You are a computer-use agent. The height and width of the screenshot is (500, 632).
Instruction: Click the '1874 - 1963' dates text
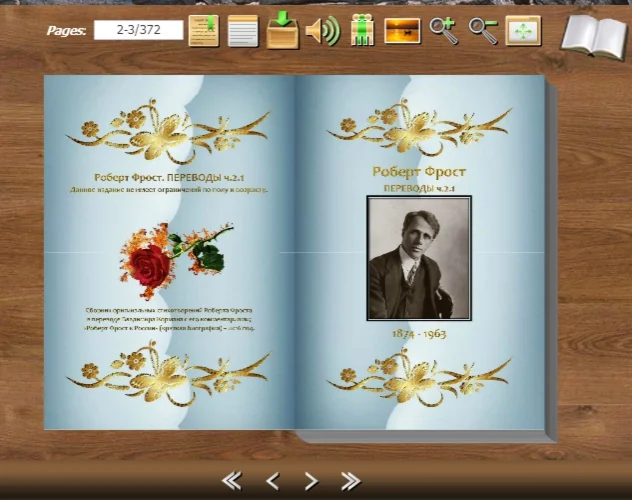click(419, 334)
